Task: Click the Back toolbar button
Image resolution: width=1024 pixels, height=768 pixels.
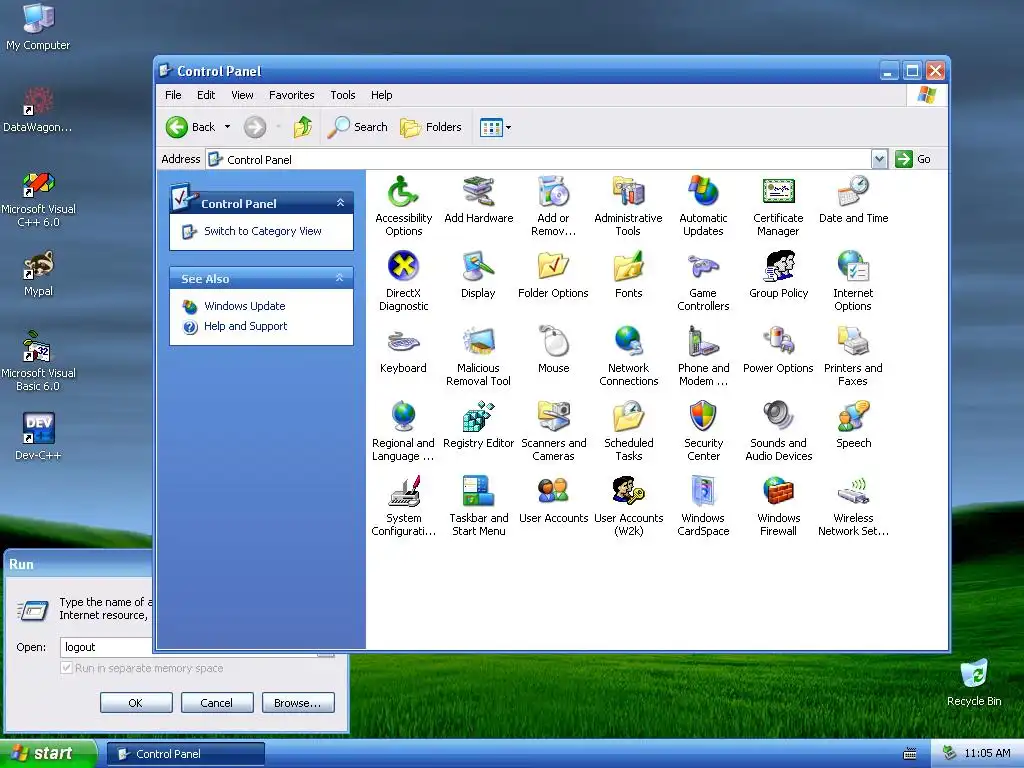Action: pyautogui.click(x=190, y=127)
